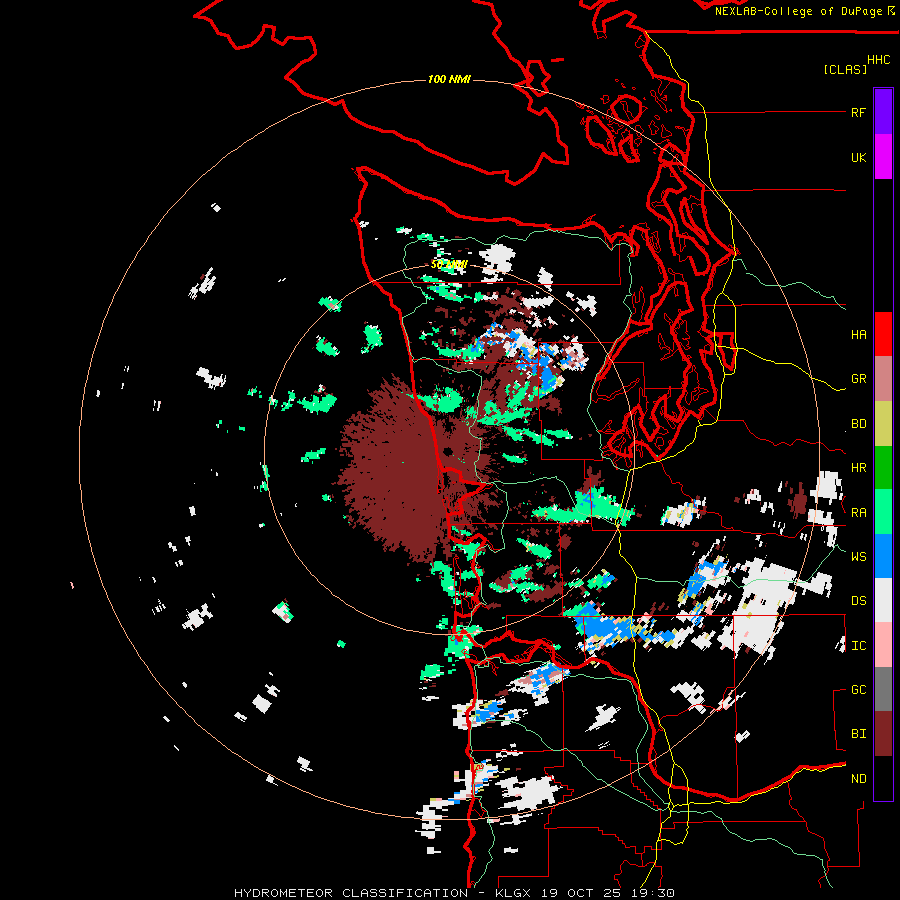This screenshot has width=900, height=900.
Task: Click the DS legend label
Action: [x=858, y=601]
